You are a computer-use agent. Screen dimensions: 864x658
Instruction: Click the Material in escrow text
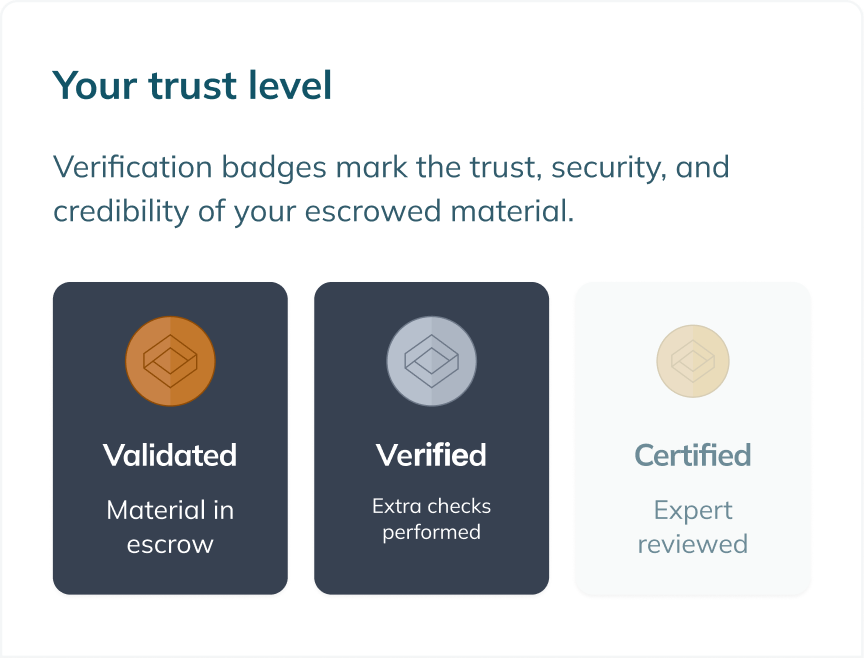pyautogui.click(x=170, y=527)
